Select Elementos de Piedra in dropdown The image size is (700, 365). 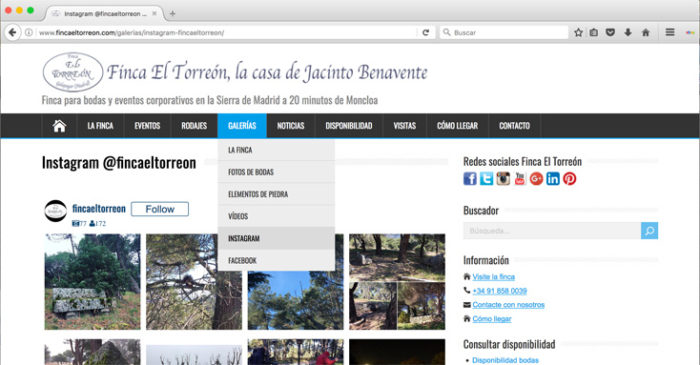(276, 194)
